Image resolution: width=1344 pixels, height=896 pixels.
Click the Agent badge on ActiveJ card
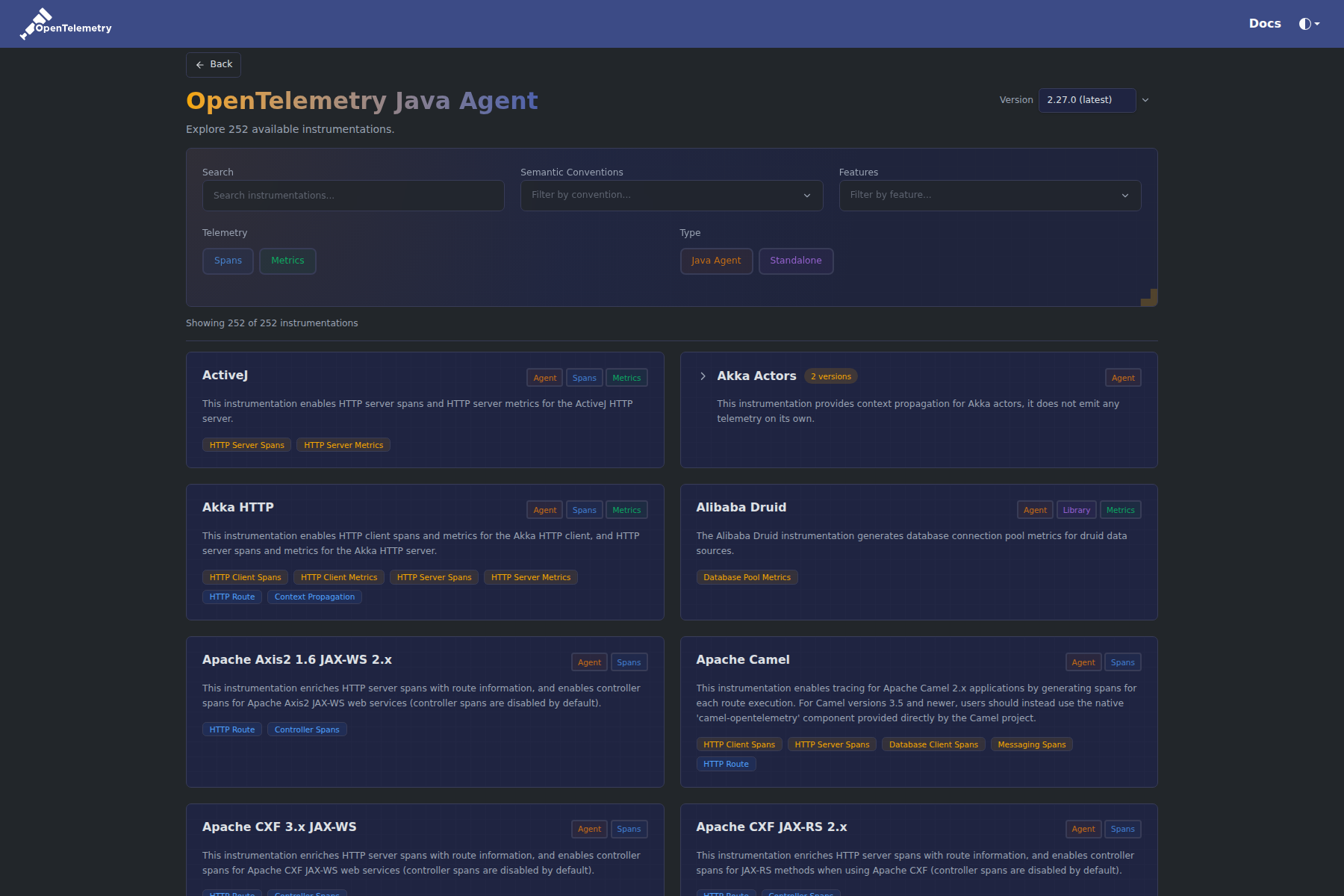[x=544, y=378]
